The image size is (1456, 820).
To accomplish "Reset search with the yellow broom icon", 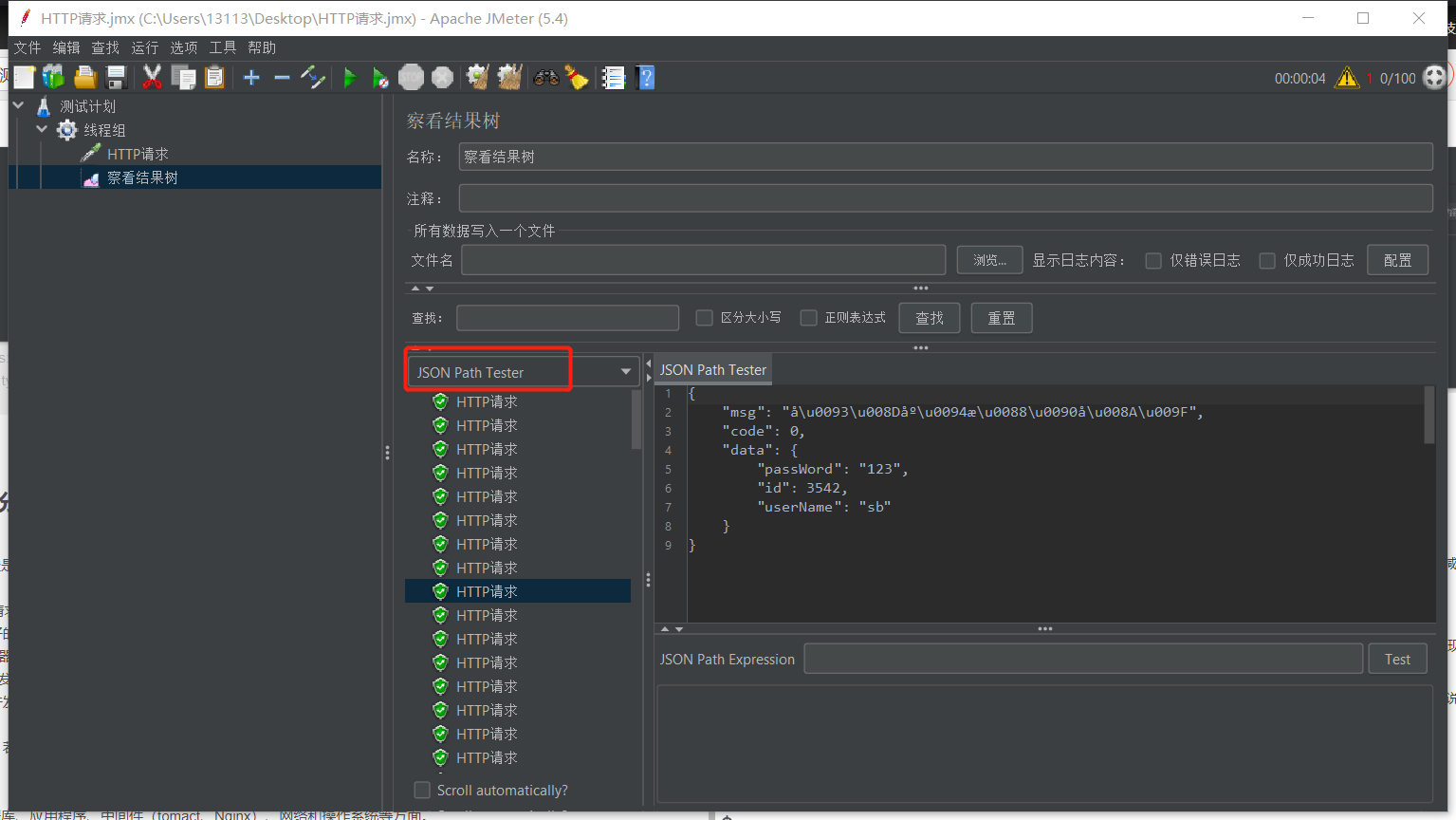I will tap(577, 78).
